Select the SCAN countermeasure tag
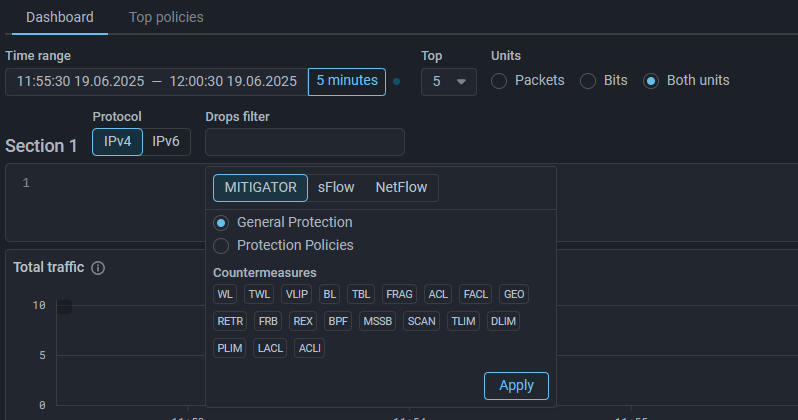Viewport: 798px width, 420px height. point(422,321)
